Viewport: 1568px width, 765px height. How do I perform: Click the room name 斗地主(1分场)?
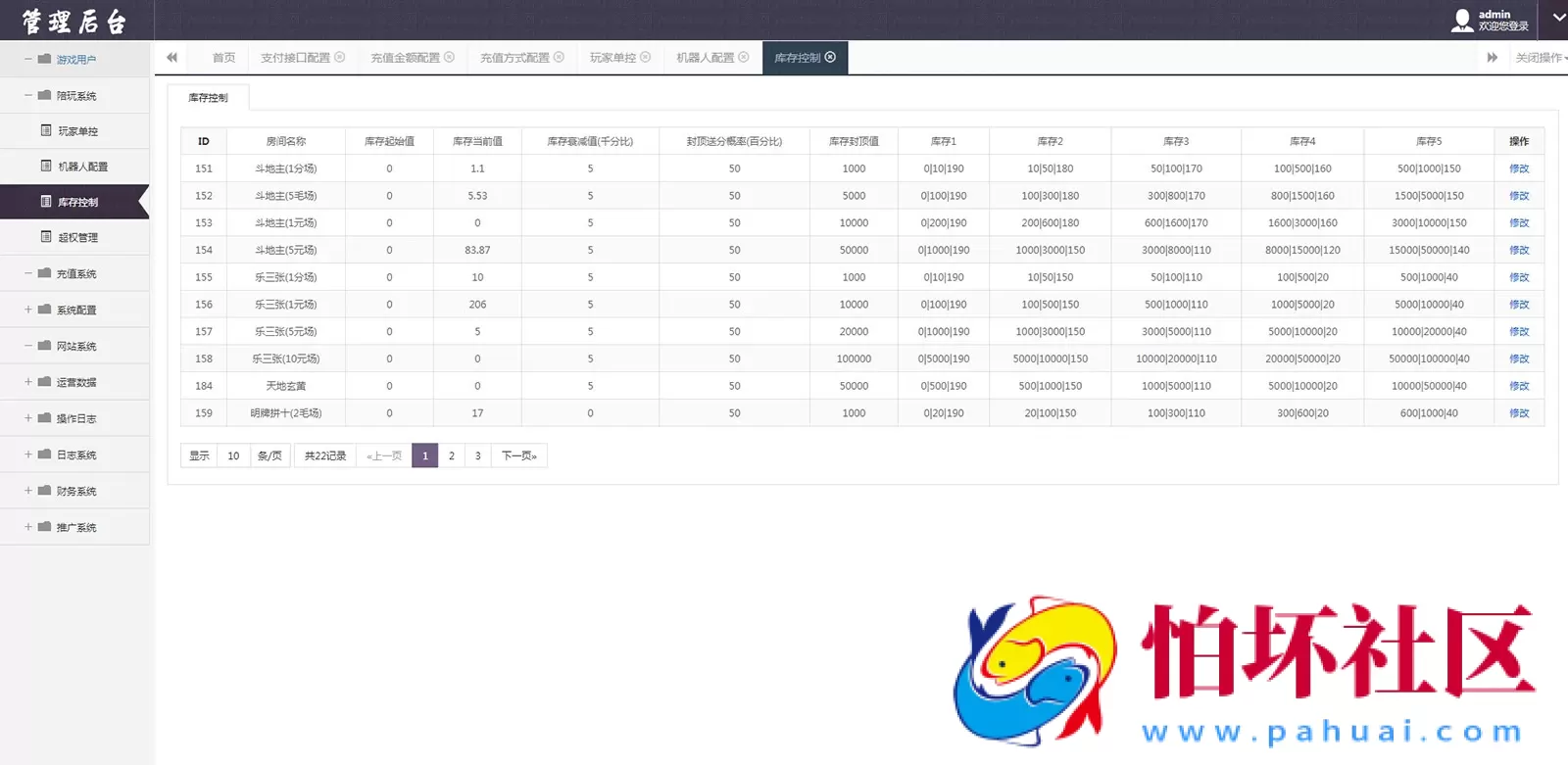coord(286,168)
